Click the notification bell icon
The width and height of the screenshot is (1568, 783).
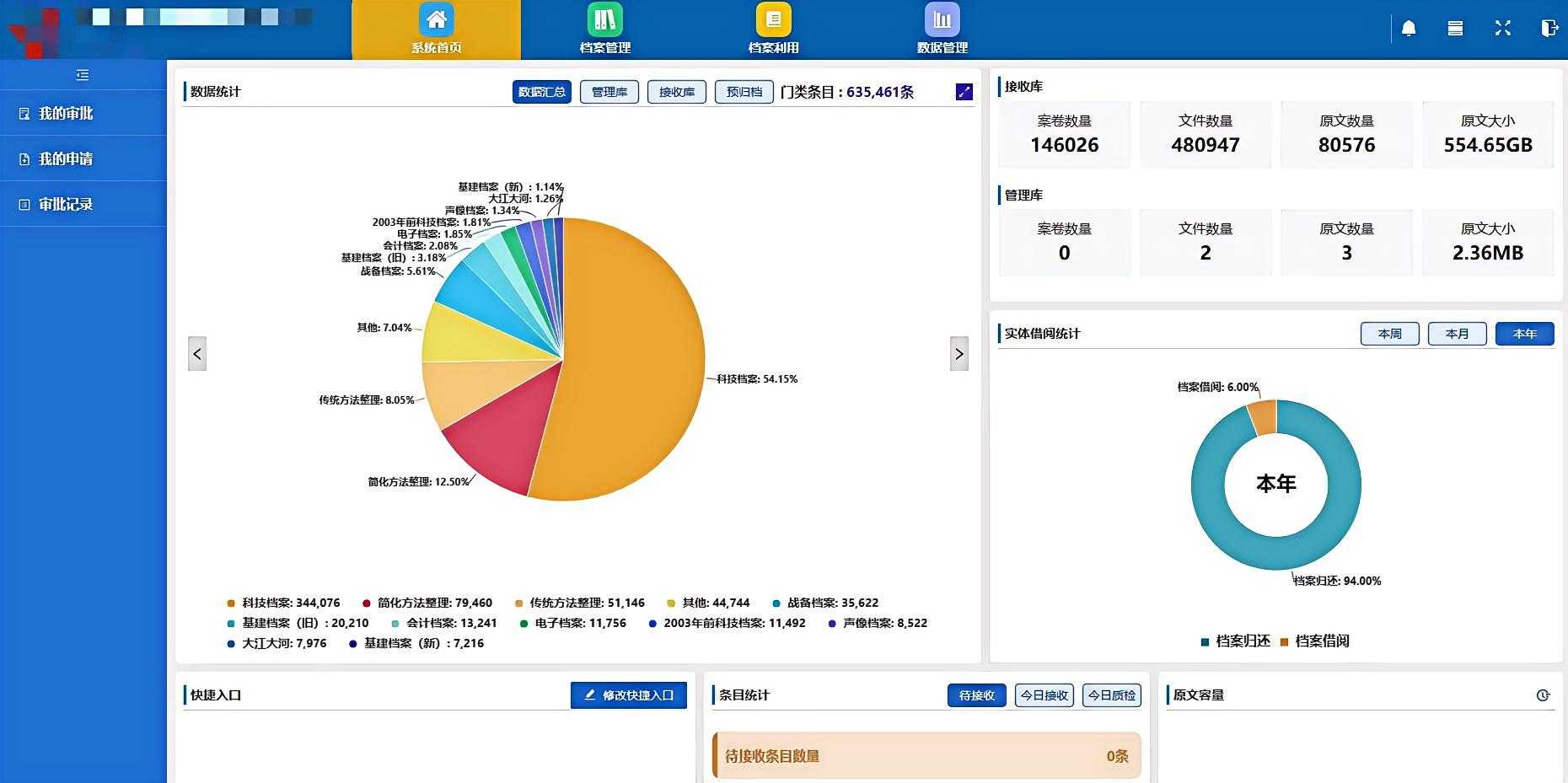click(1409, 29)
